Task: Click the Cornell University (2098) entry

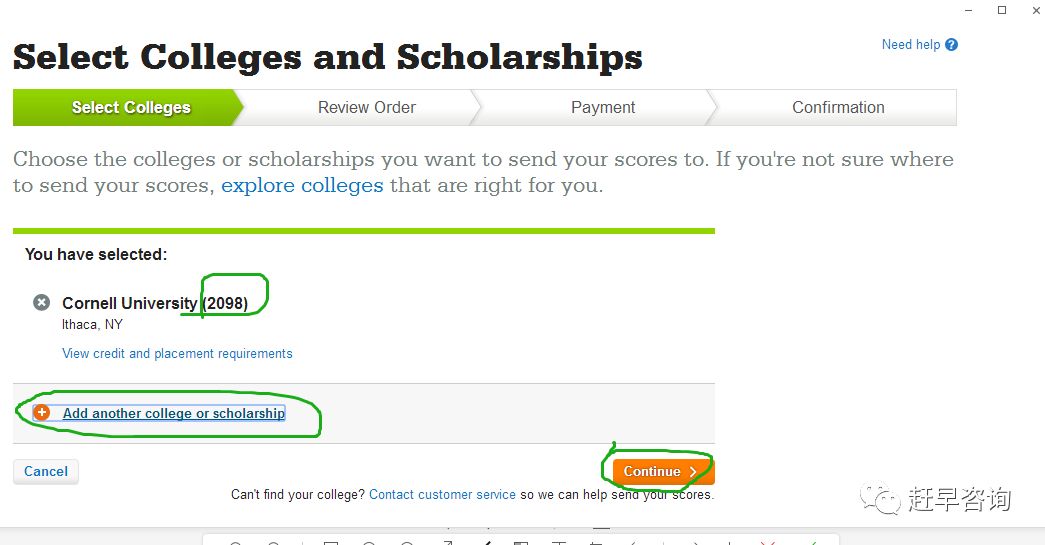Action: [x=155, y=303]
